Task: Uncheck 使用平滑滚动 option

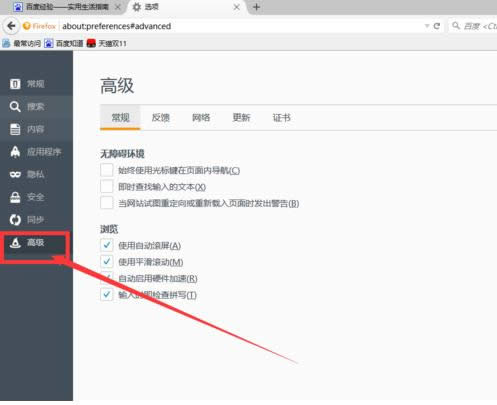Action: coord(107,261)
